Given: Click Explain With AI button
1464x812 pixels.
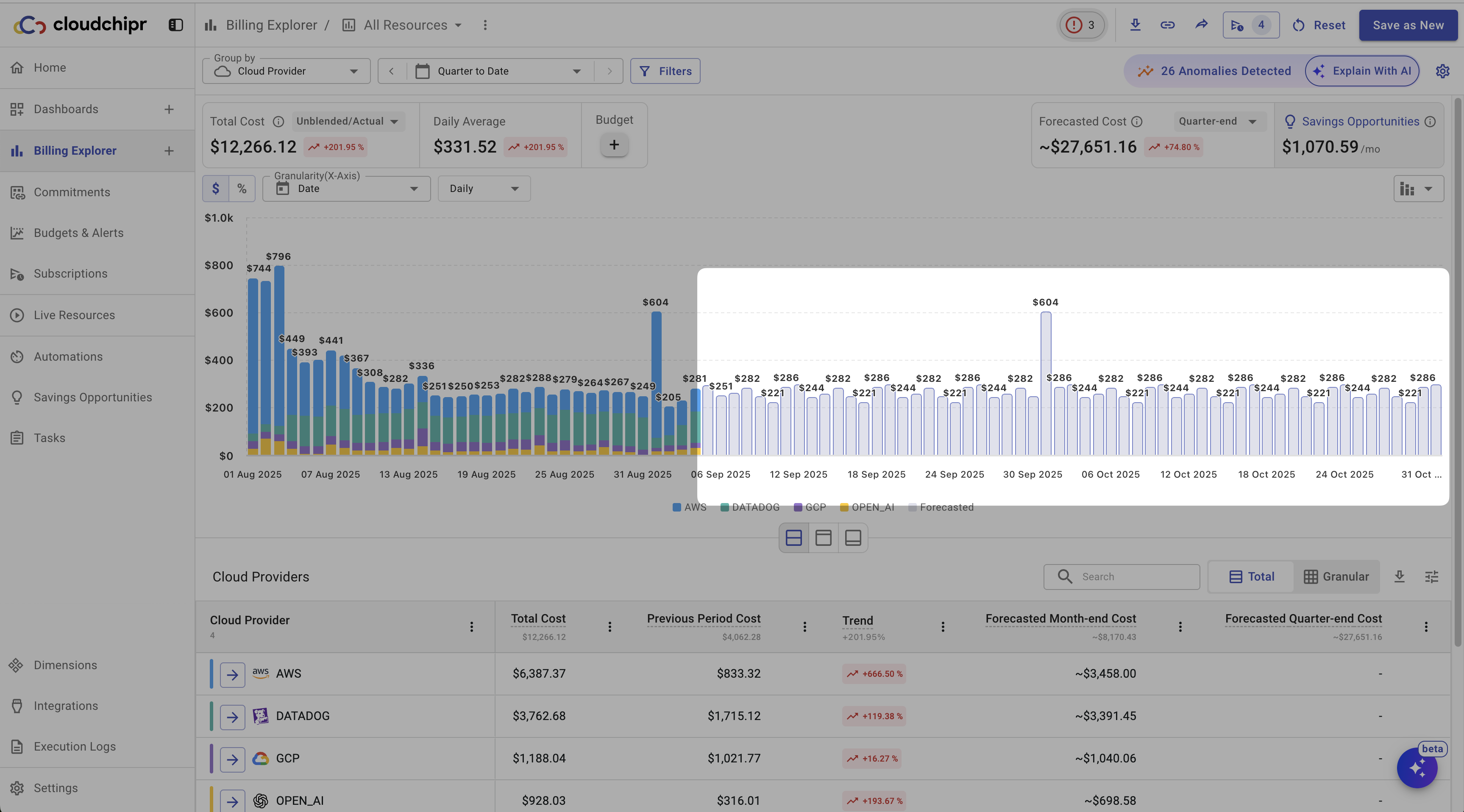Looking at the screenshot, I should [x=1362, y=71].
